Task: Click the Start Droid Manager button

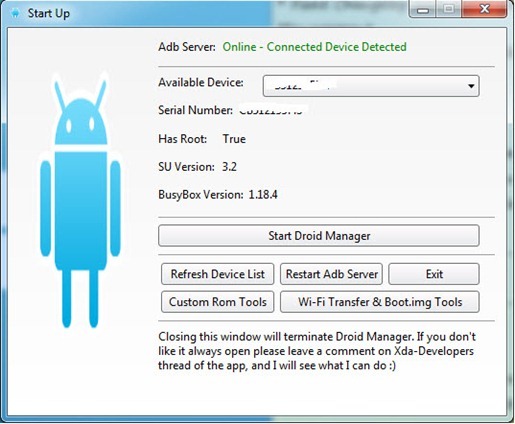Action: [319, 236]
